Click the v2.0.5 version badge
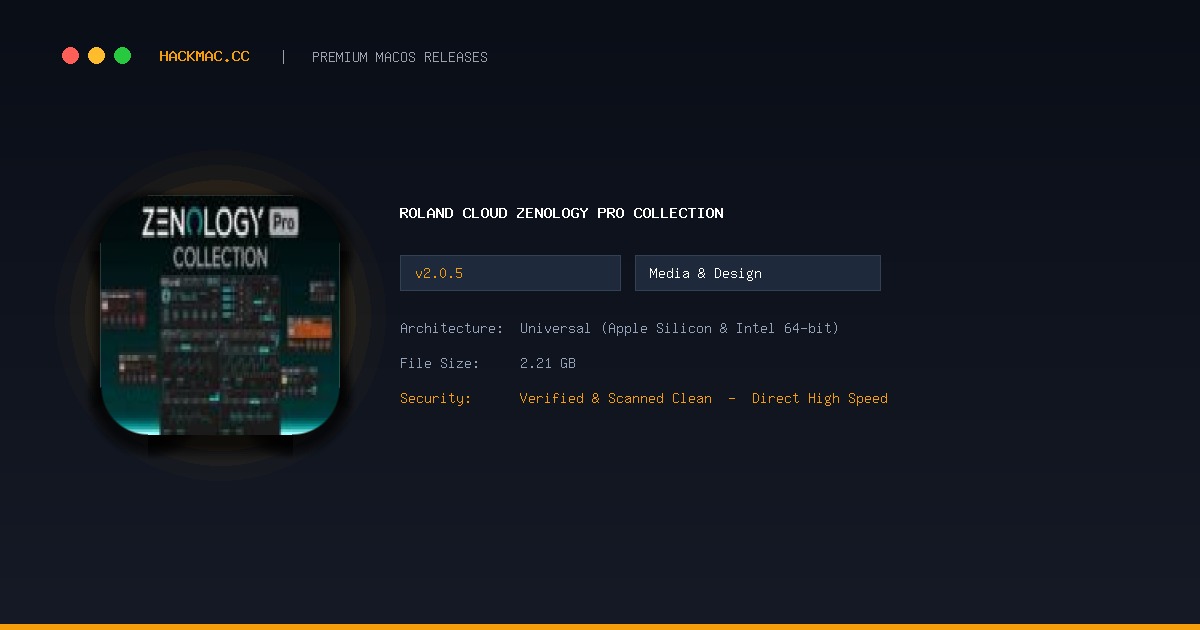This screenshot has width=1200, height=630. [510, 273]
